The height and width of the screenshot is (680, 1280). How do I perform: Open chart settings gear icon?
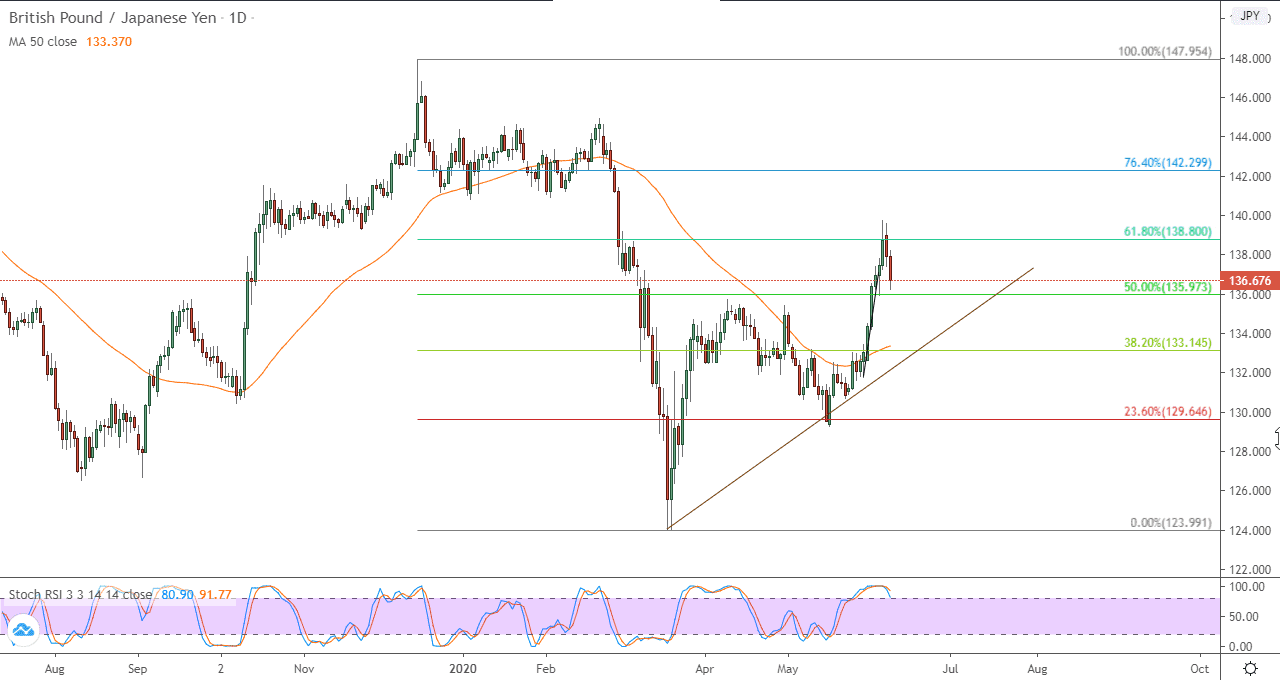point(1250,668)
